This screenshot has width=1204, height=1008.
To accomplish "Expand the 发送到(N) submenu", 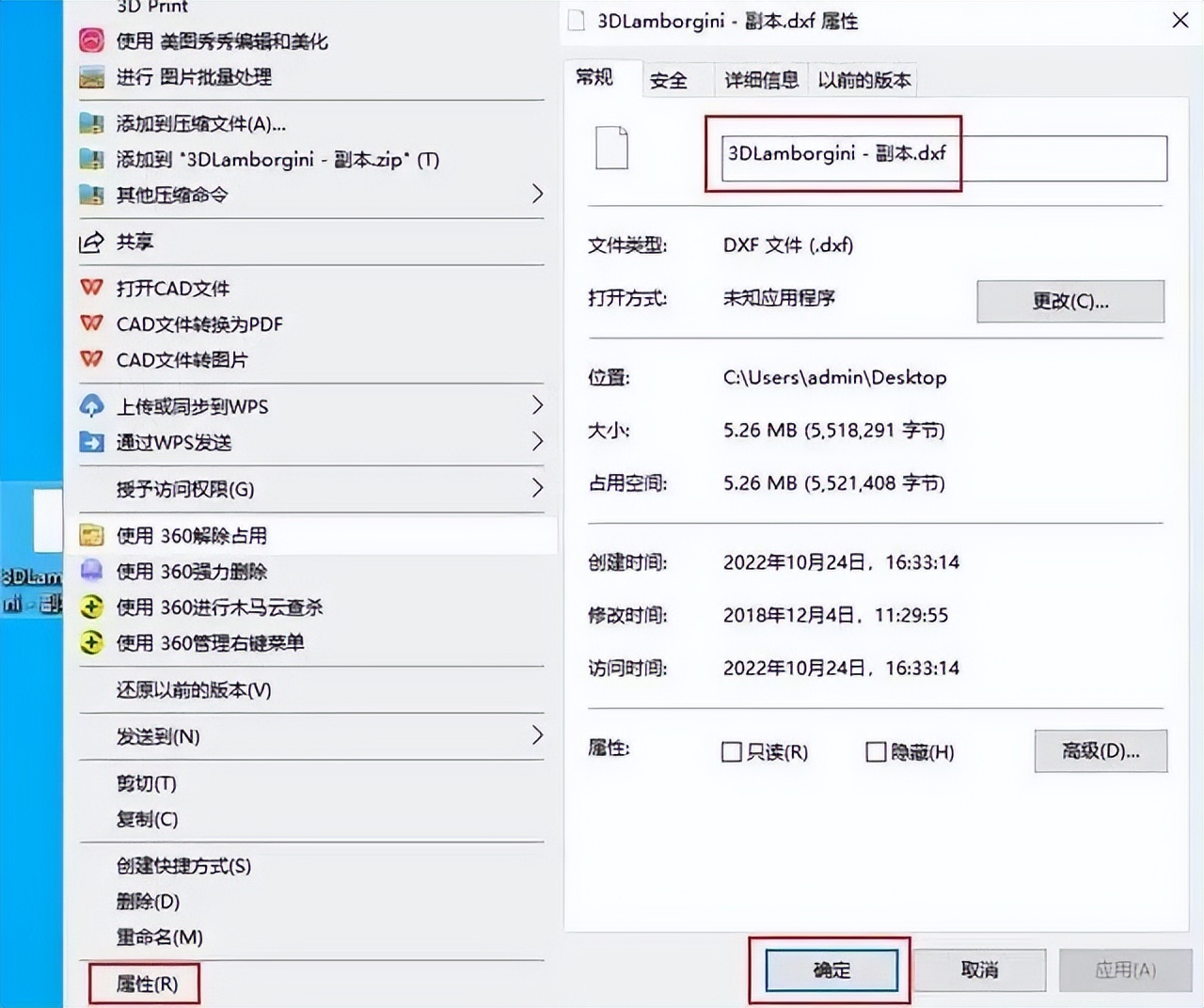I will click(x=537, y=736).
